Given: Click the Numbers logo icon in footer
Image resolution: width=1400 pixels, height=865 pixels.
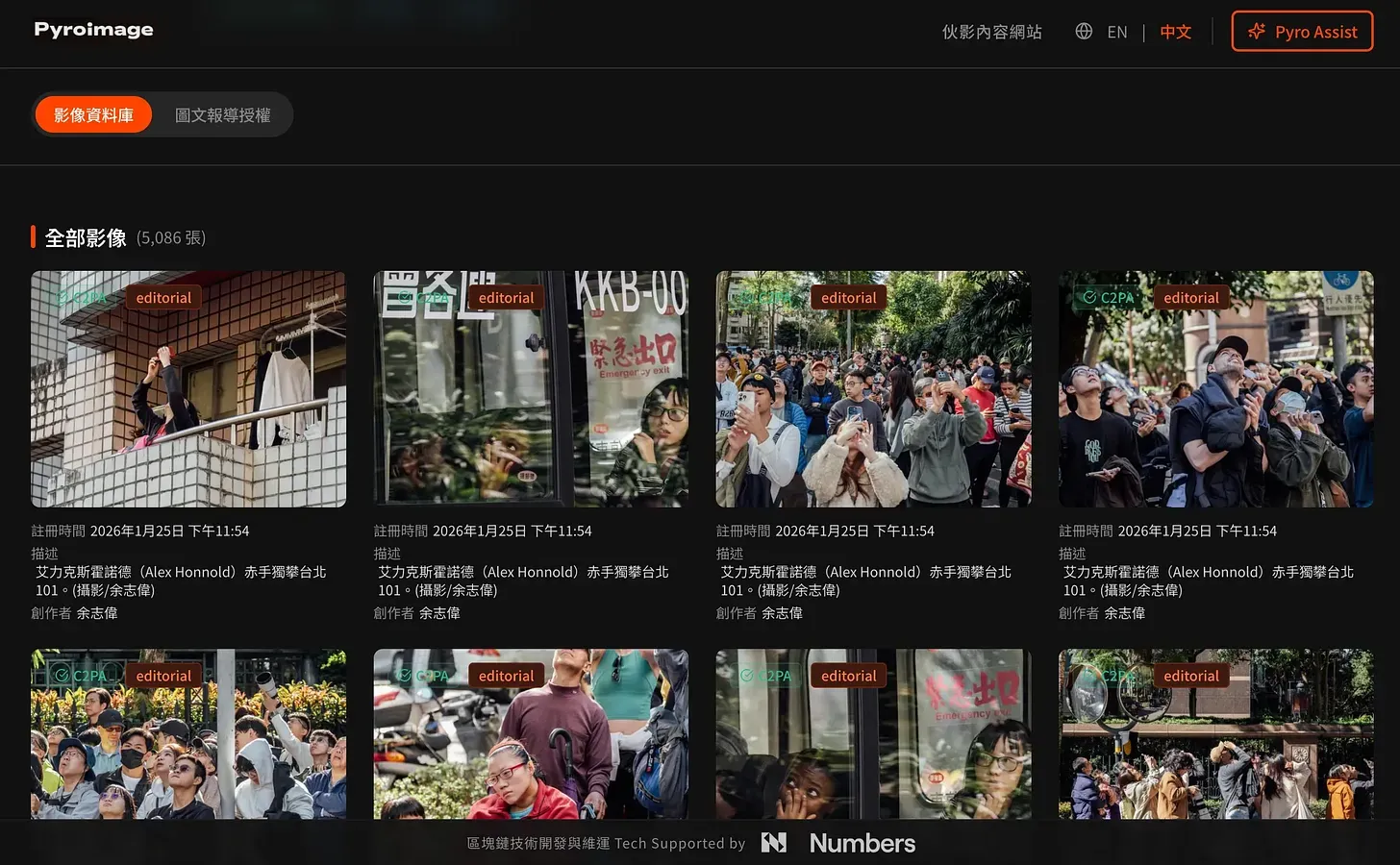Looking at the screenshot, I should tap(774, 843).
